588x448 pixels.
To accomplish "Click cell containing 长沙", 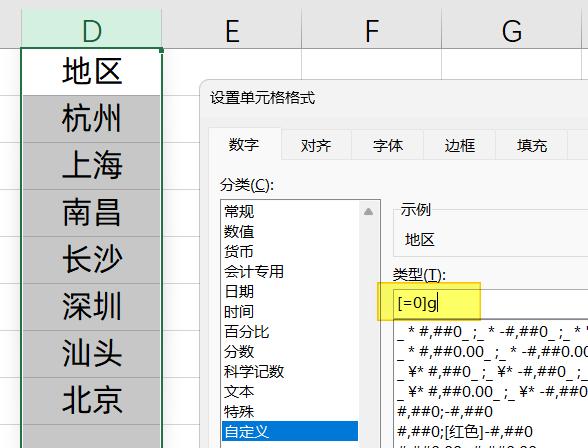I will point(92,260).
